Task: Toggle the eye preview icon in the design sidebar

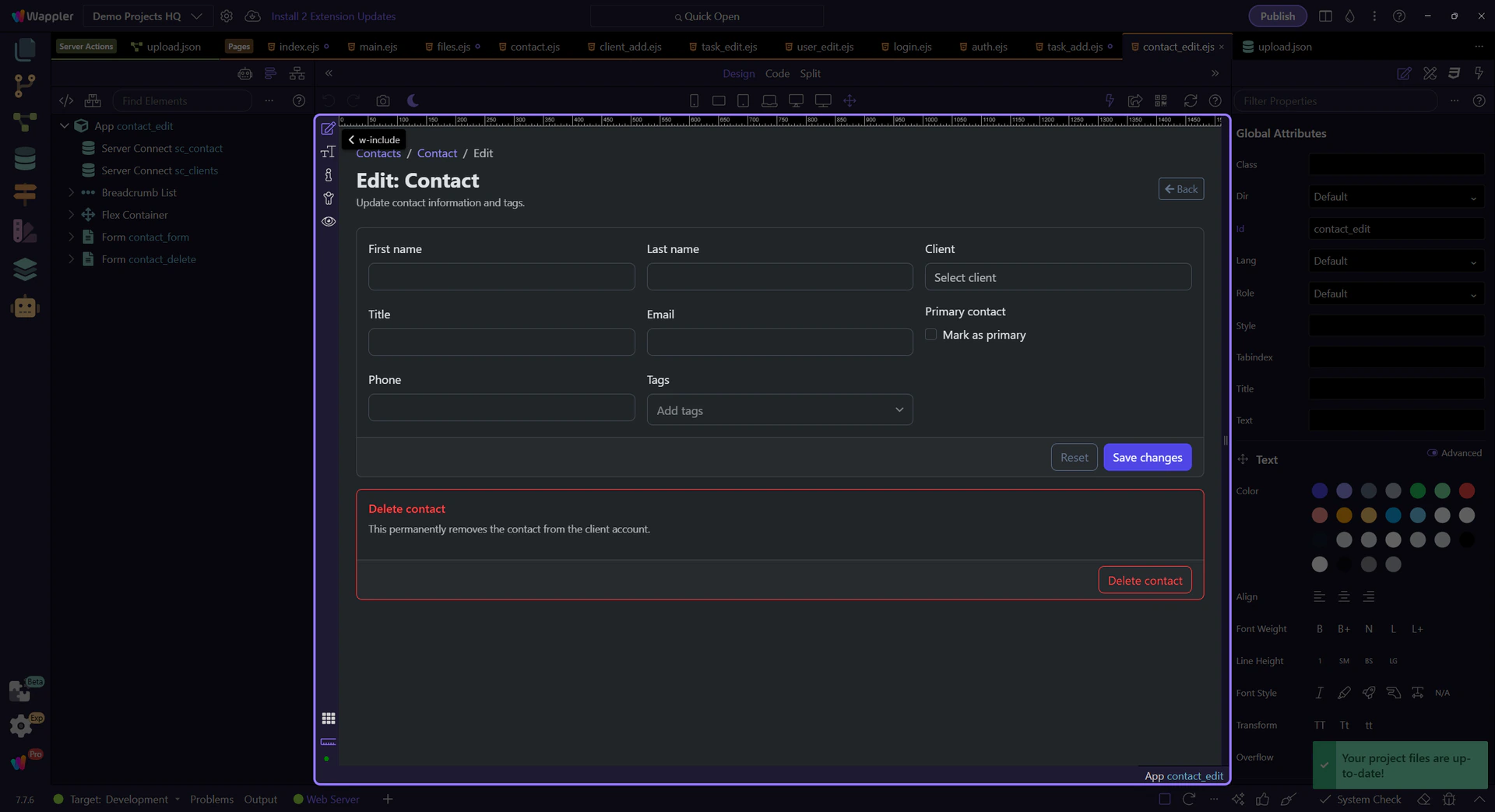Action: click(x=329, y=221)
